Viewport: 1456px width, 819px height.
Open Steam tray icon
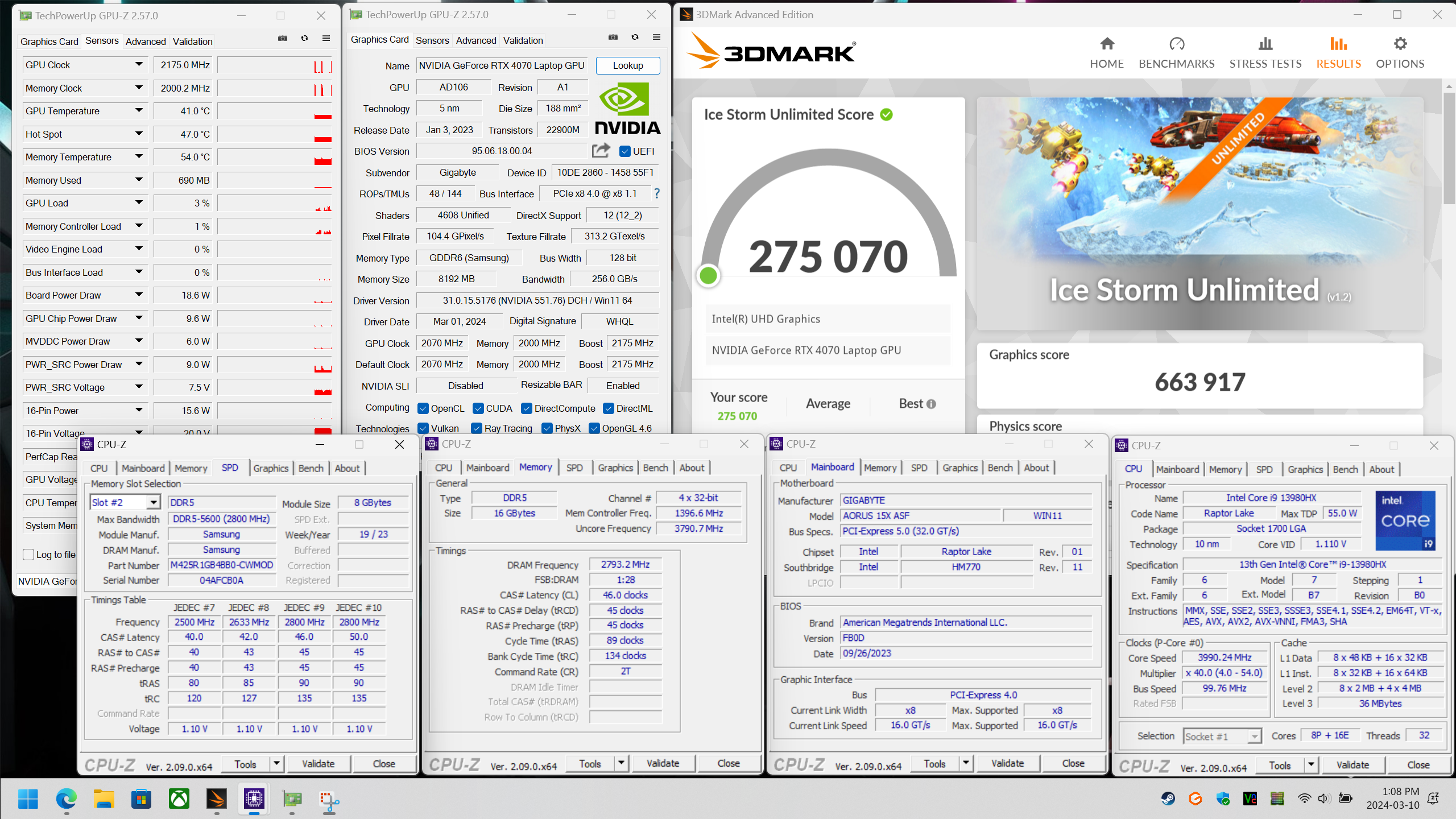[x=1168, y=799]
